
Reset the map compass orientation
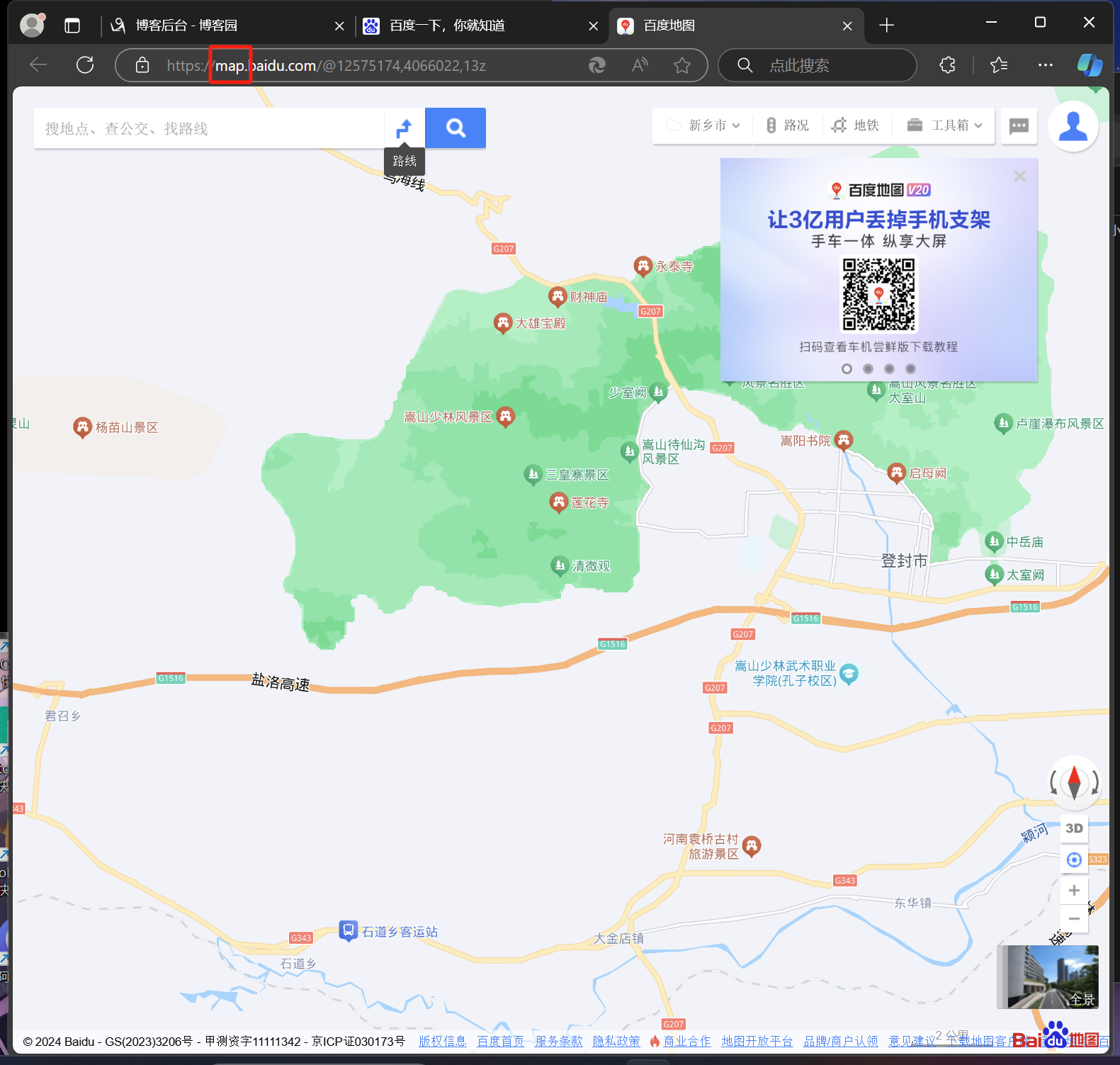(x=1074, y=782)
